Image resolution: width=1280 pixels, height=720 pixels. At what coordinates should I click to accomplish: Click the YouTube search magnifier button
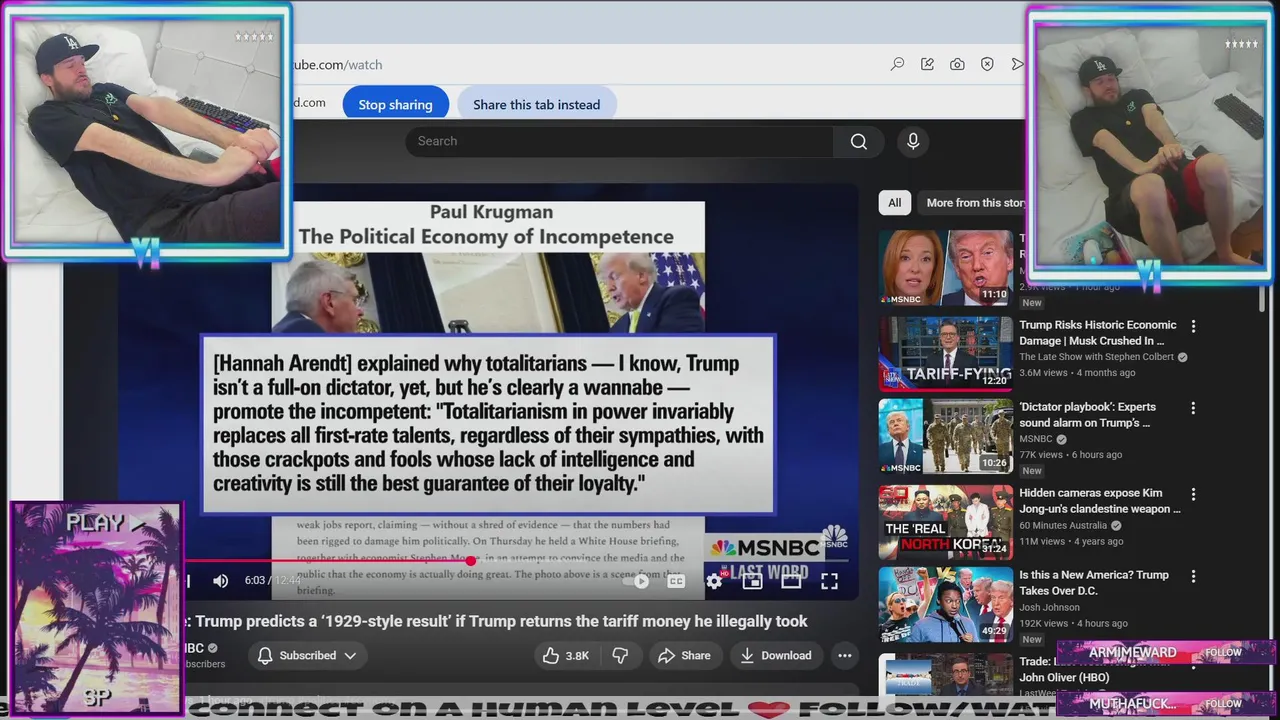coord(858,141)
